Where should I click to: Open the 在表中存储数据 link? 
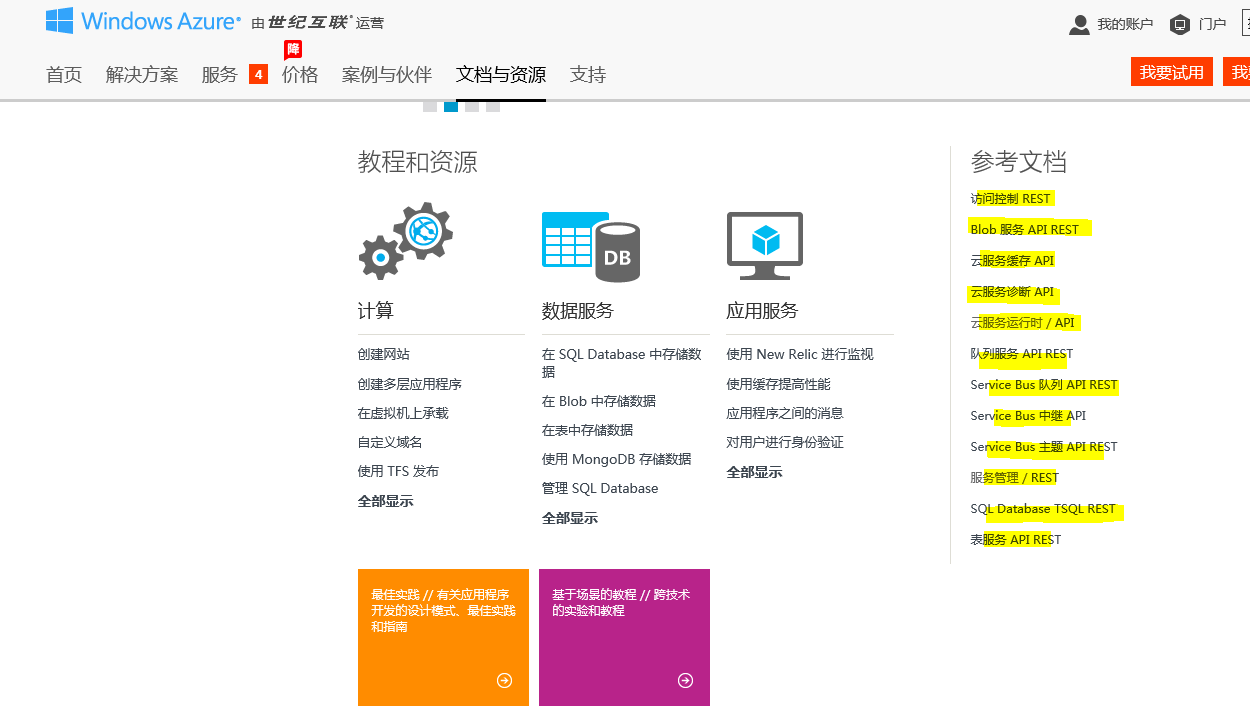click(588, 430)
